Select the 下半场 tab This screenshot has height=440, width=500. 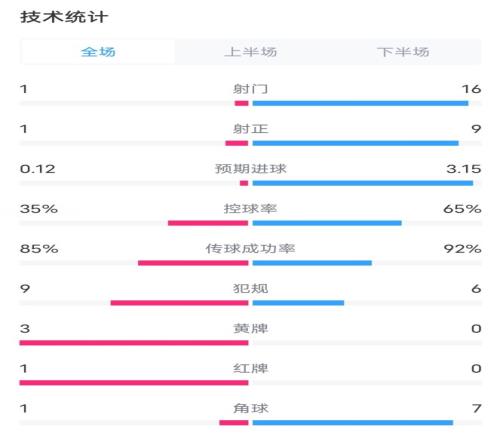pyautogui.click(x=403, y=52)
